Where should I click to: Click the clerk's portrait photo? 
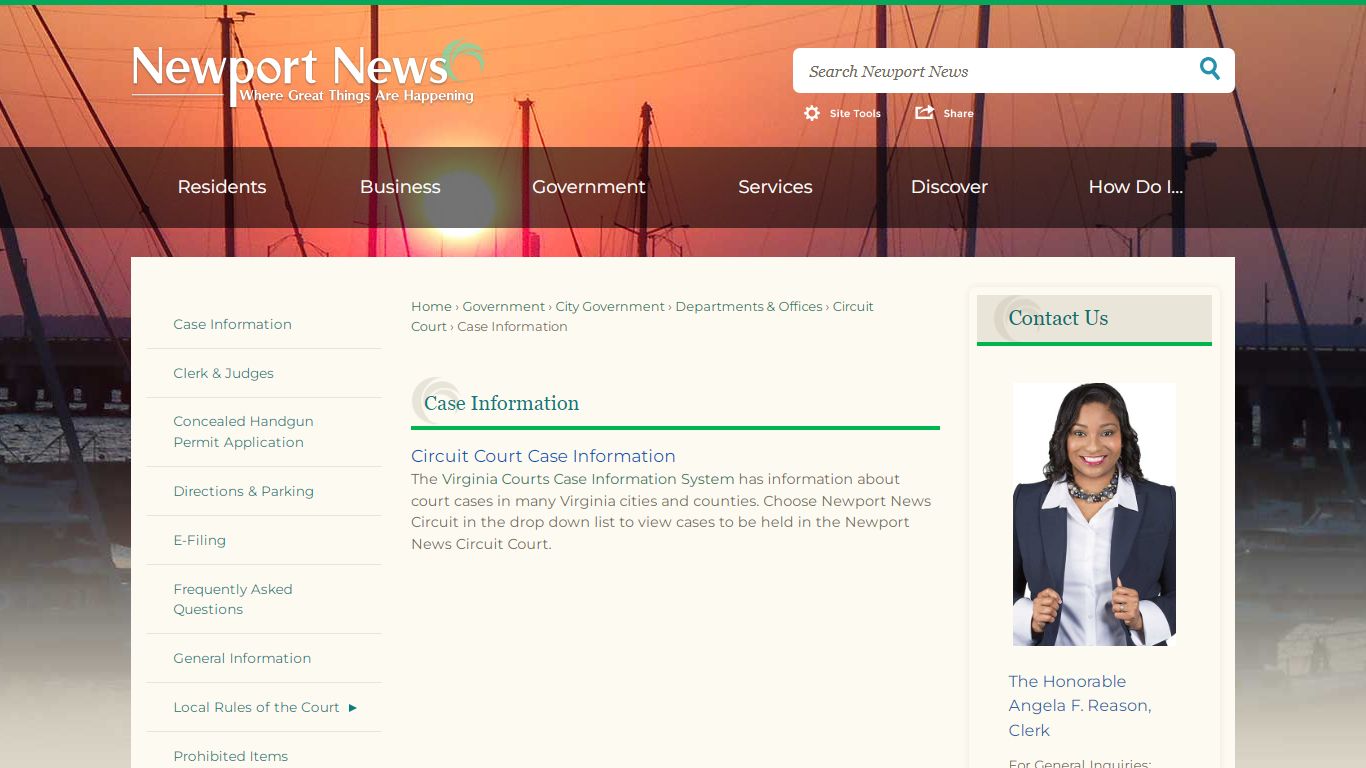1094,514
